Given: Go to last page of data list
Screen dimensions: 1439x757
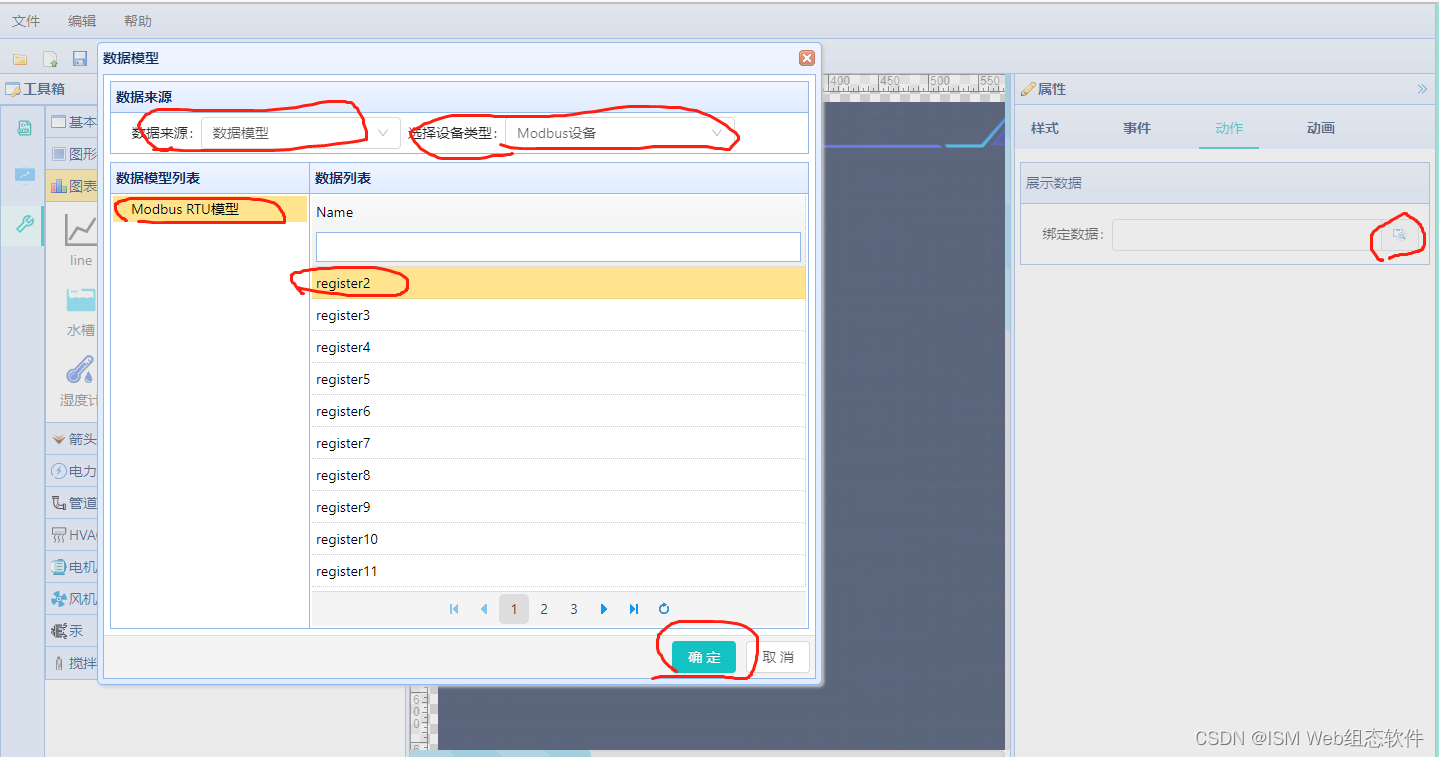Looking at the screenshot, I should 634,609.
